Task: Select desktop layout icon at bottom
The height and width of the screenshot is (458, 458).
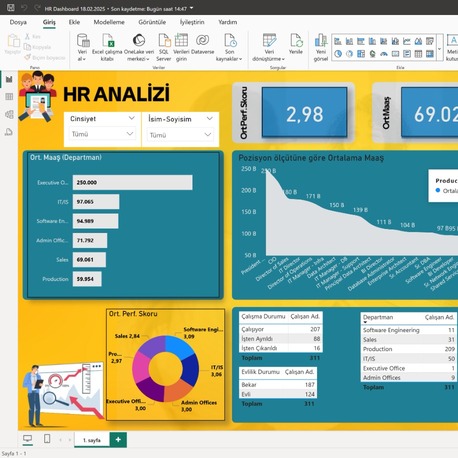Action: [28, 439]
